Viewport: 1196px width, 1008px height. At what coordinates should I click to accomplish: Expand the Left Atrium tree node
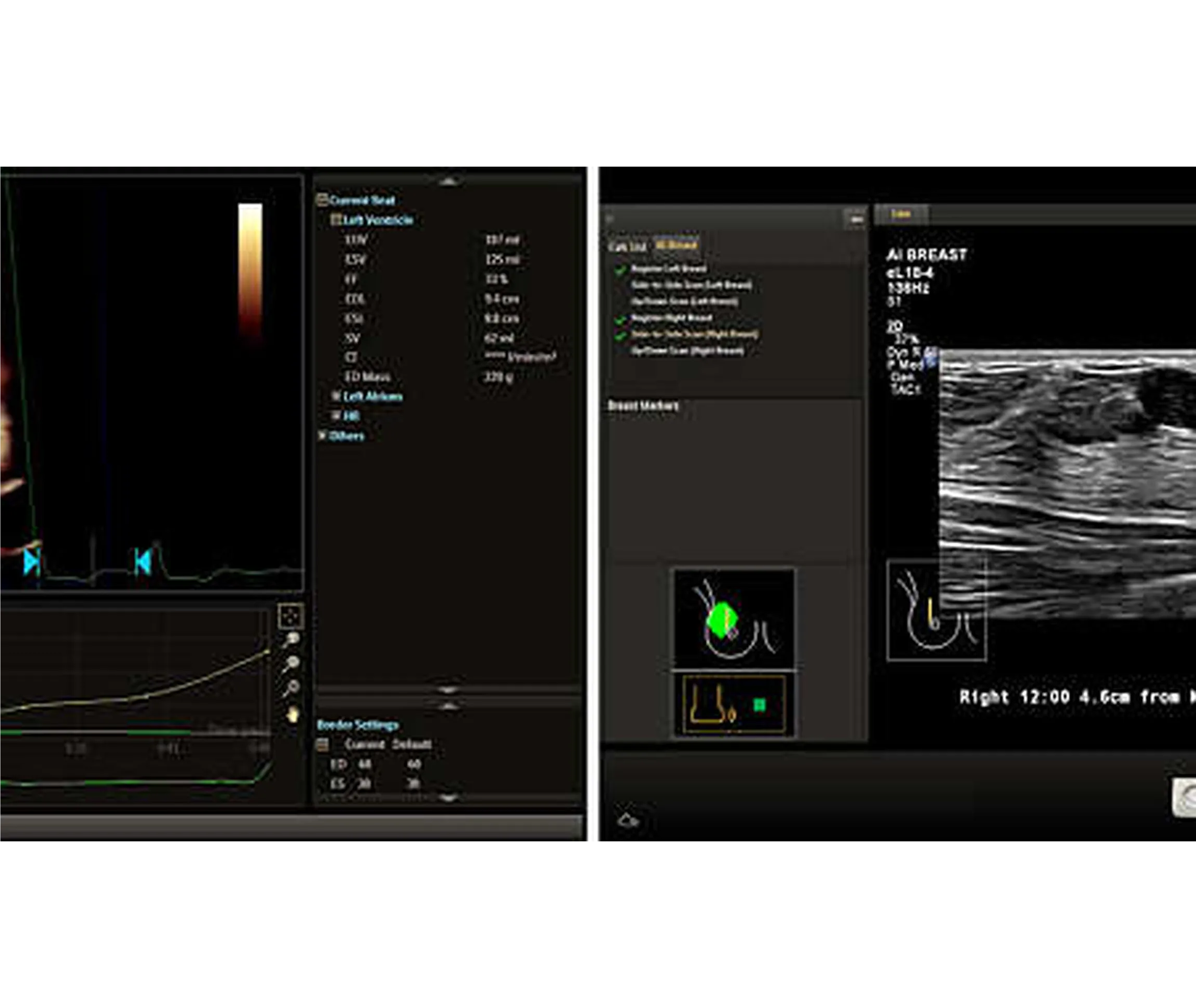337,396
